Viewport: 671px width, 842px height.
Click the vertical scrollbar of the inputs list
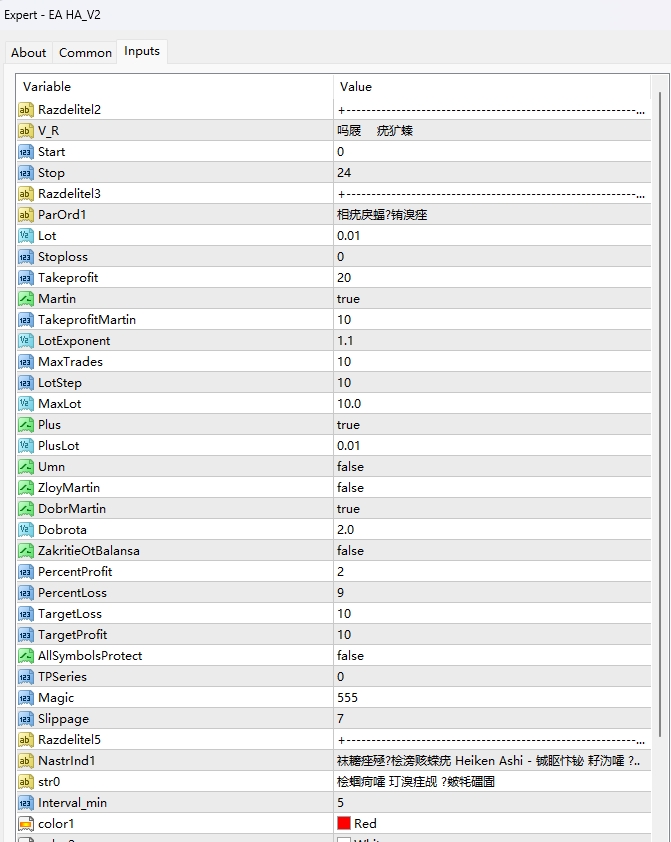[660, 413]
